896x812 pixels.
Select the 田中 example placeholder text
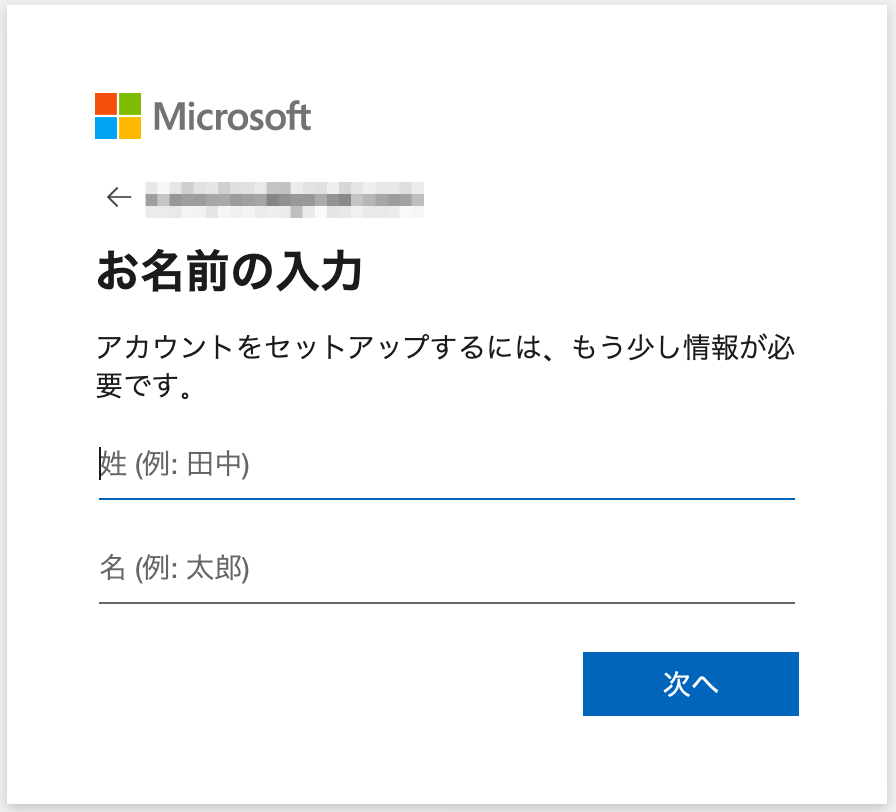tap(214, 464)
